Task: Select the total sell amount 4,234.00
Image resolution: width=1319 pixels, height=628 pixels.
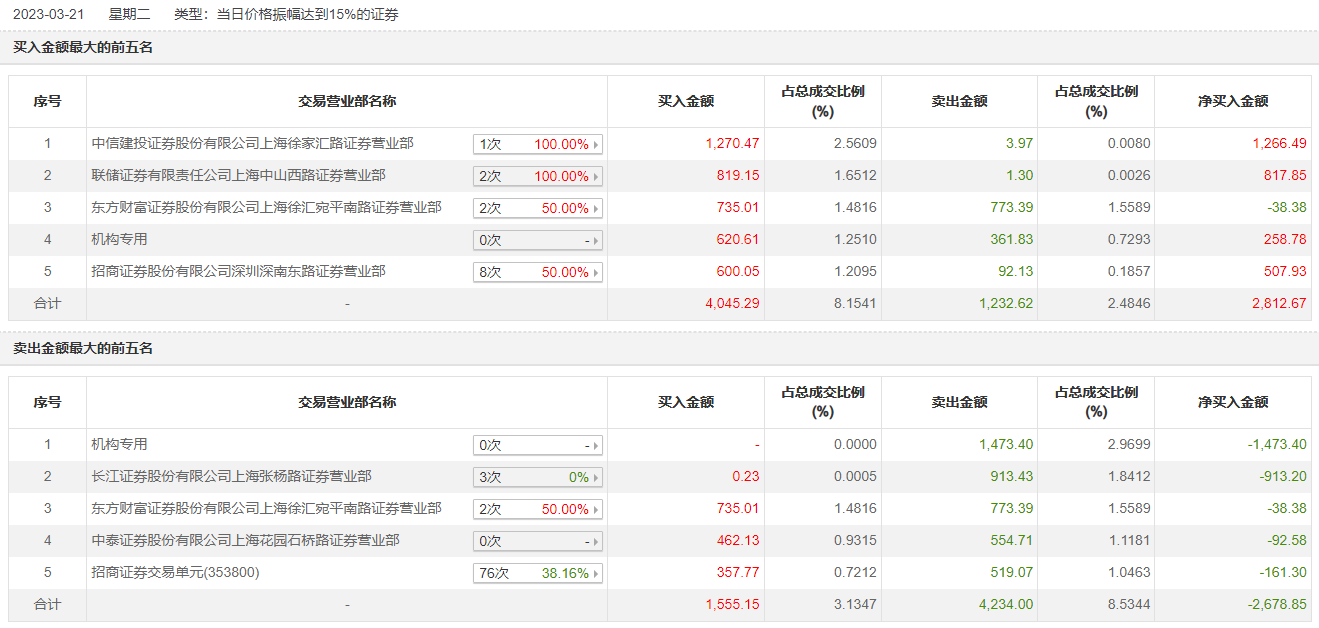Action: [1006, 605]
